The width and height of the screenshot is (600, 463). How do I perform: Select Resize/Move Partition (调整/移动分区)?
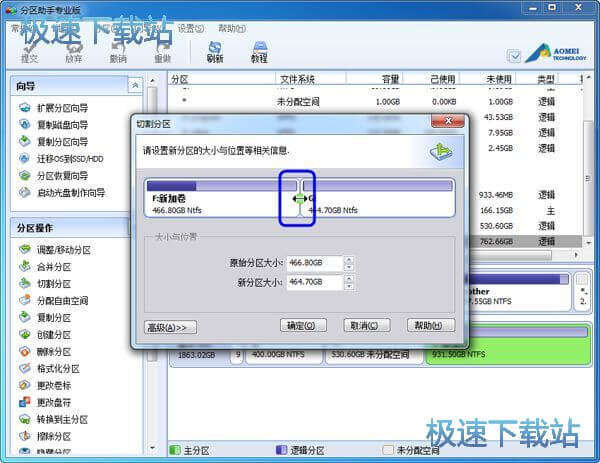pyautogui.click(x=55, y=250)
